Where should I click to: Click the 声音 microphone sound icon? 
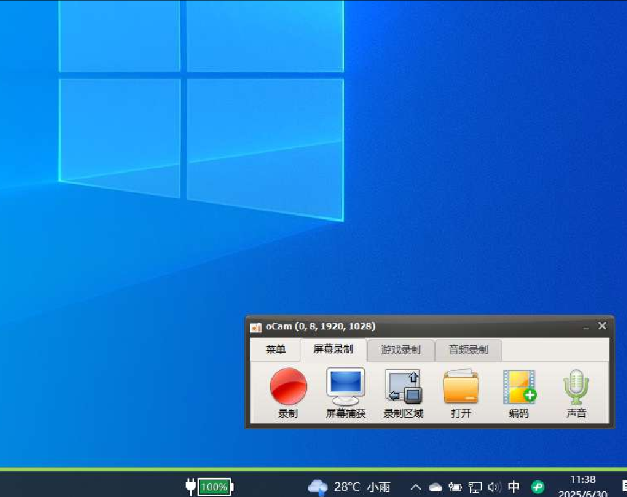click(x=576, y=386)
